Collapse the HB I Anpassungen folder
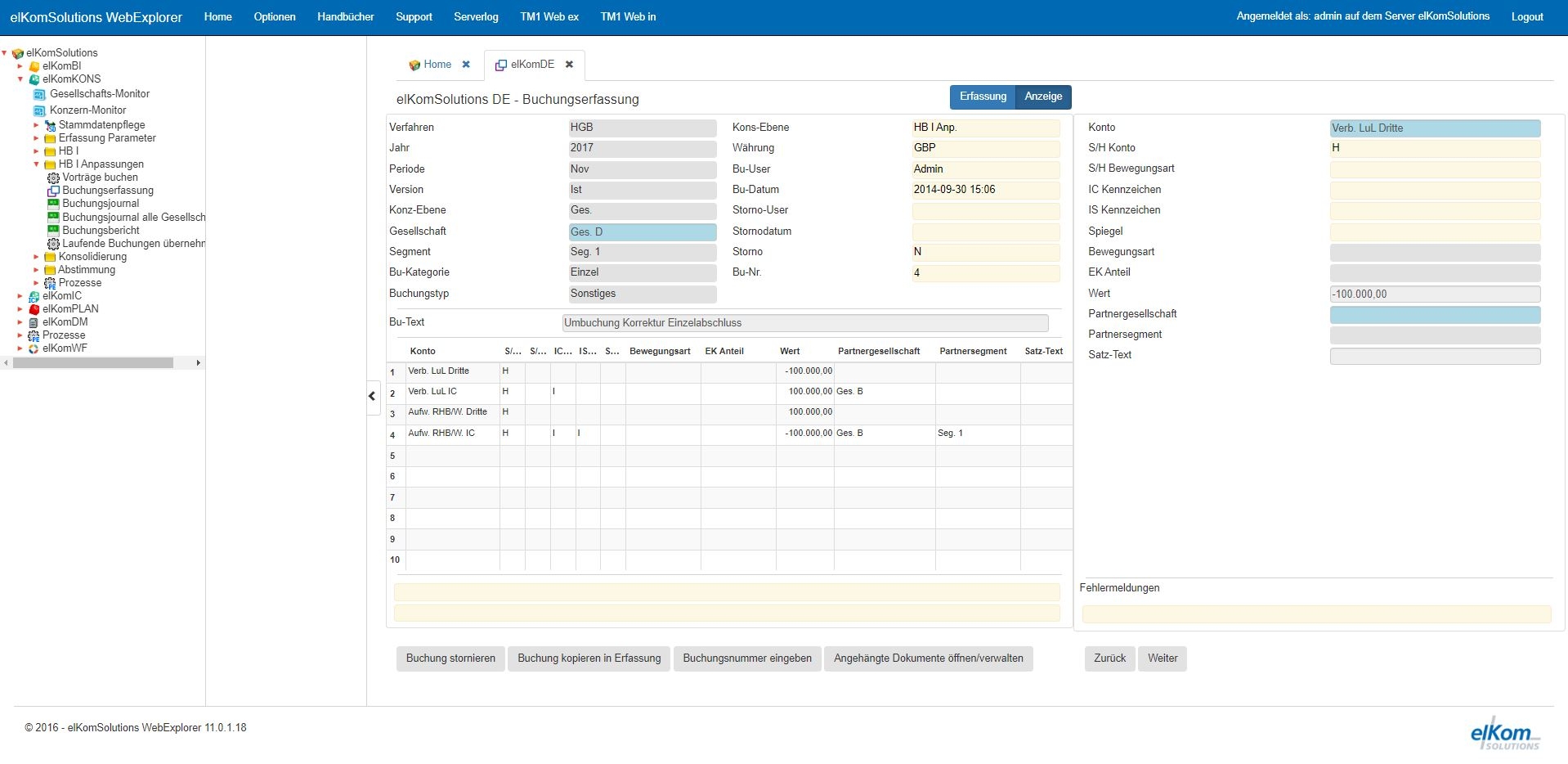1568x764 pixels. coord(36,164)
